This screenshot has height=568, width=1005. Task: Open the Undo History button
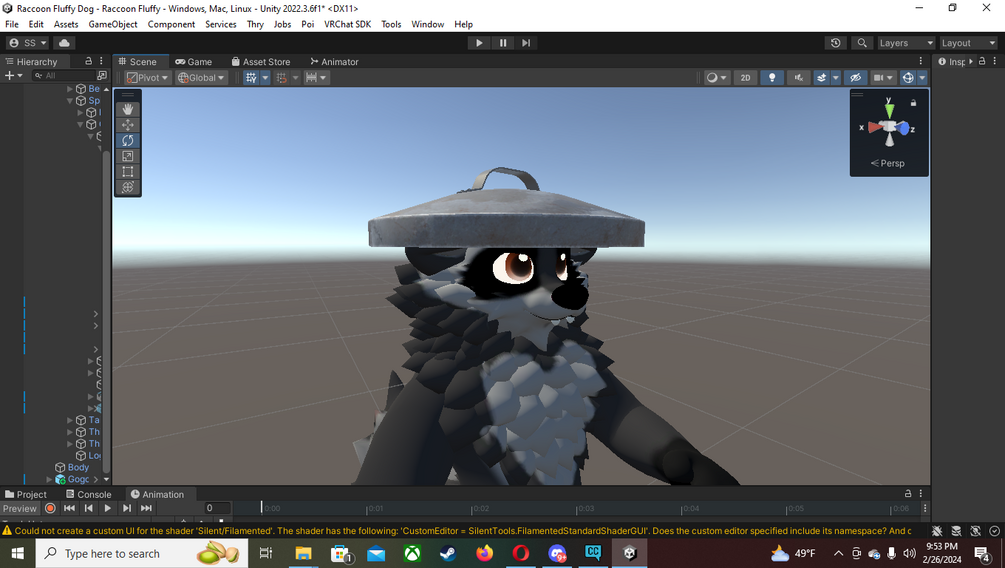835,43
